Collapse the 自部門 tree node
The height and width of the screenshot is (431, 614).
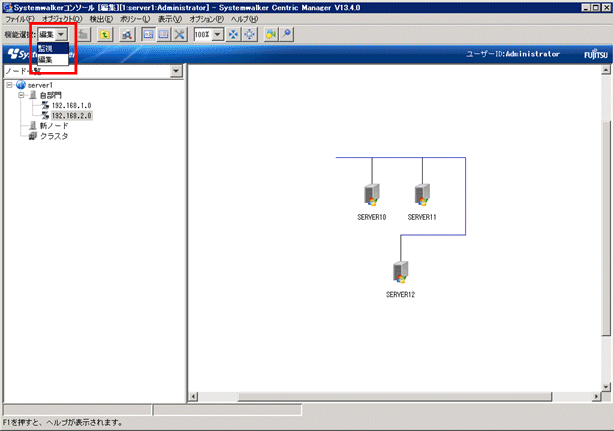[x=21, y=95]
